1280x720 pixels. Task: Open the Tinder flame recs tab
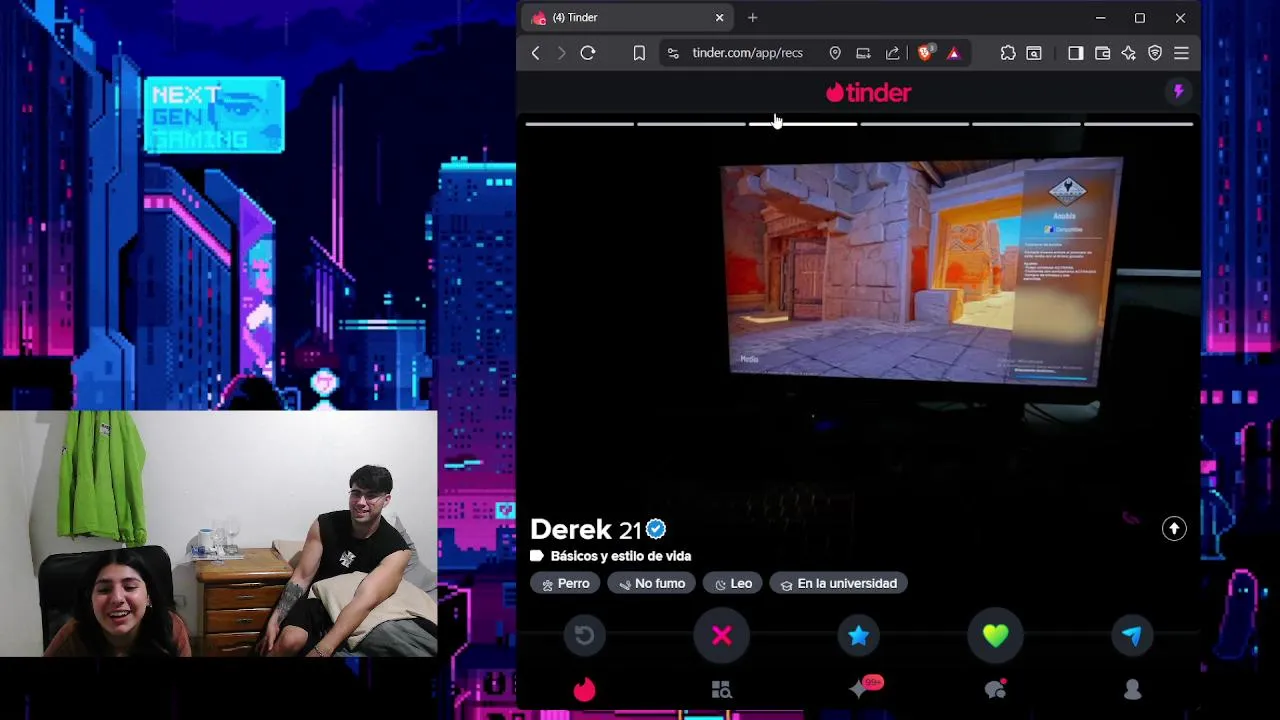click(x=584, y=689)
